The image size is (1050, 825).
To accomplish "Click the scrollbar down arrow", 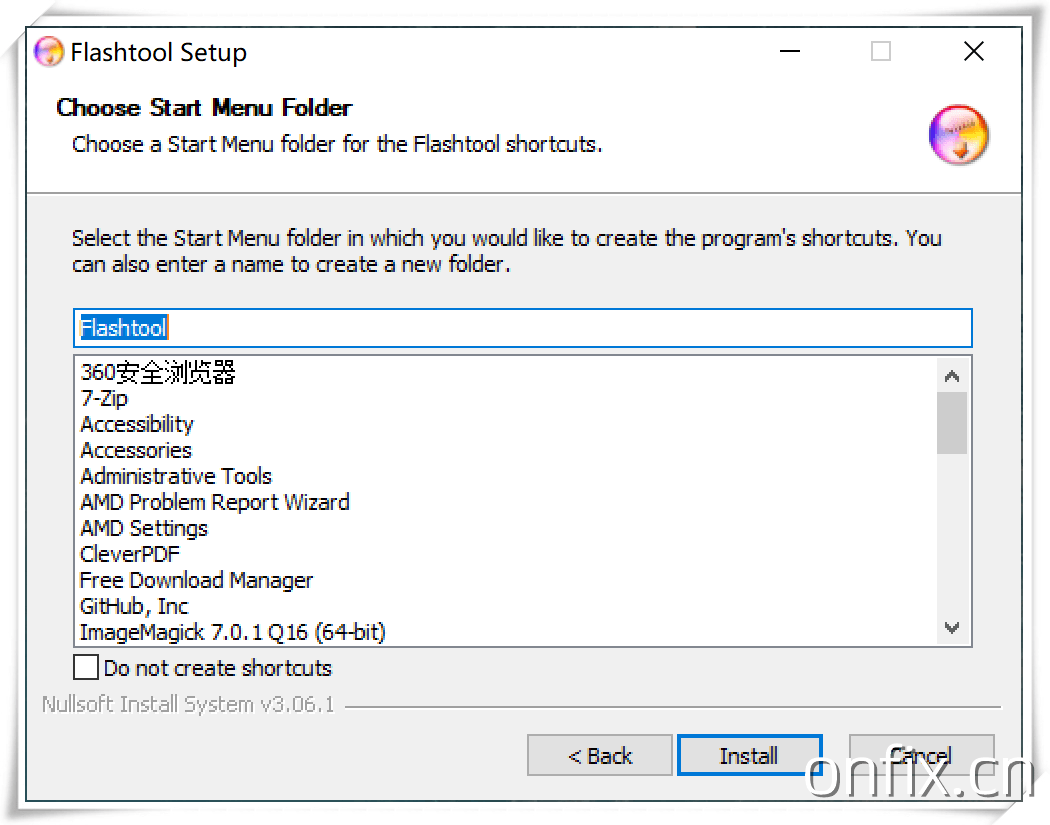I will [952, 629].
